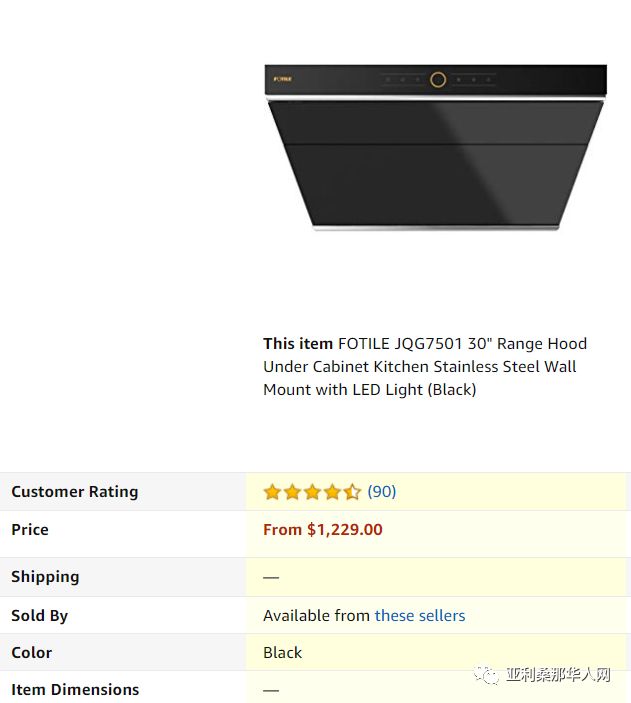Click the 'This item' bold label
Viewport: 631px width, 703px height.
point(298,343)
